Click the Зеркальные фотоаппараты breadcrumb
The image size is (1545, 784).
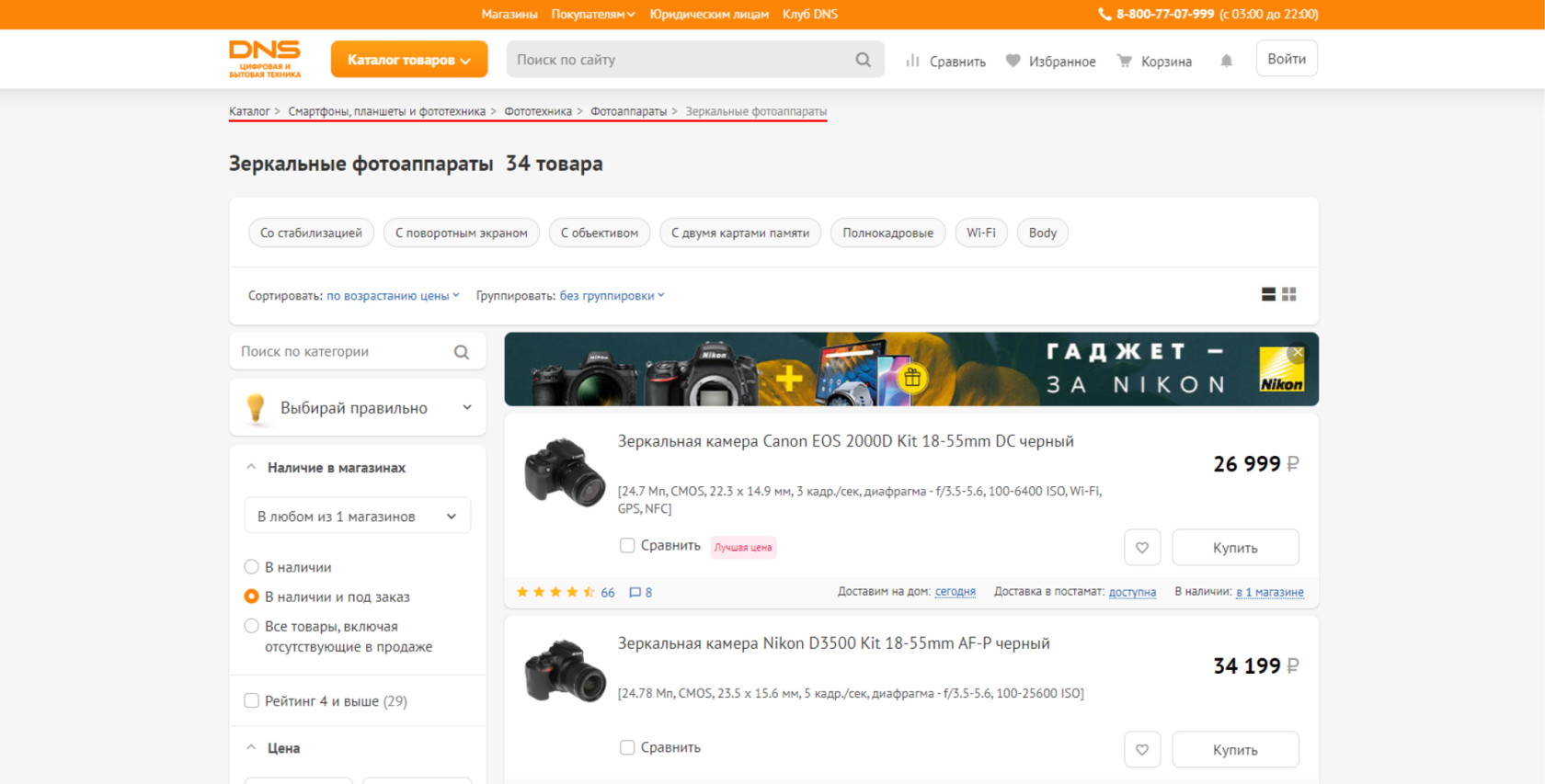click(x=756, y=111)
